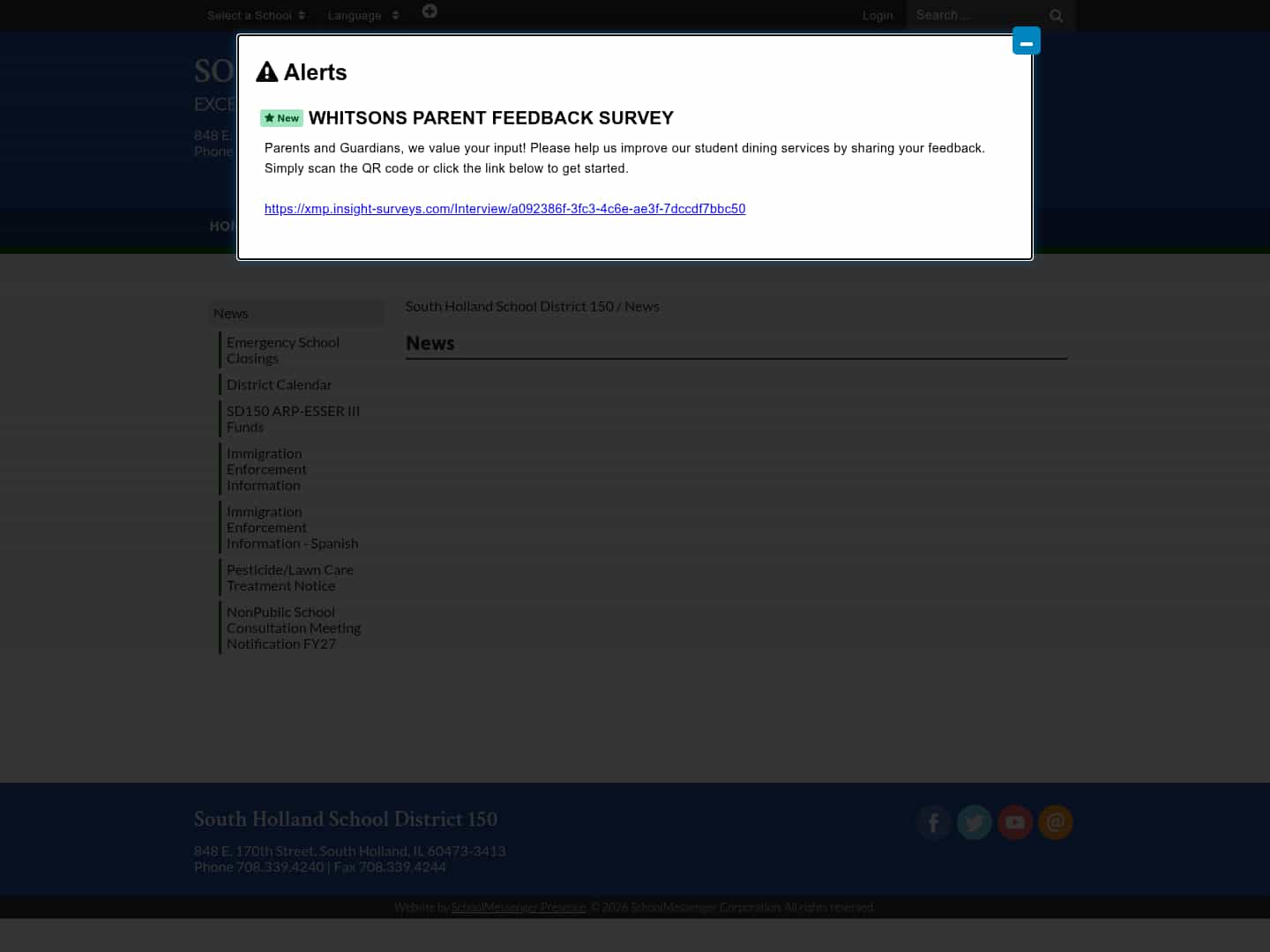The height and width of the screenshot is (952, 1270).
Task: Click the SchoolMessenger Presence link
Action: pyautogui.click(x=518, y=906)
